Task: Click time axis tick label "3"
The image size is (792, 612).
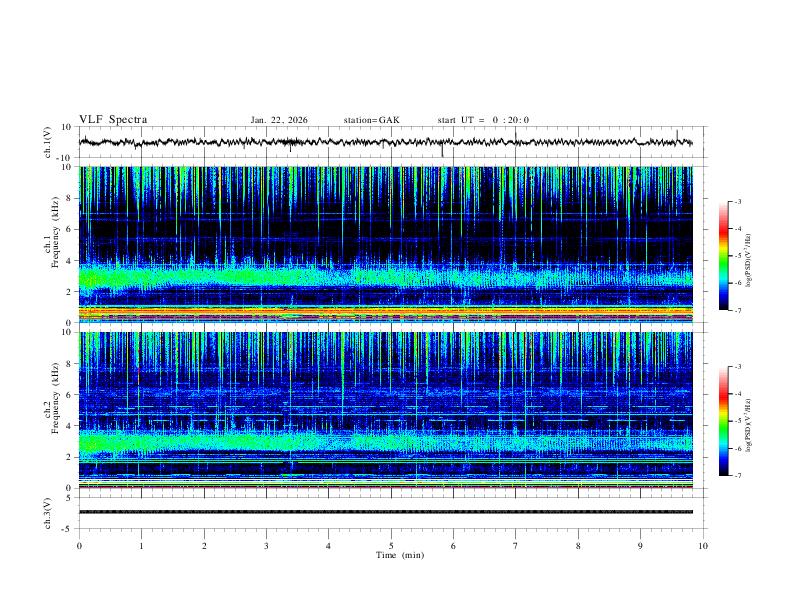Action: click(266, 546)
